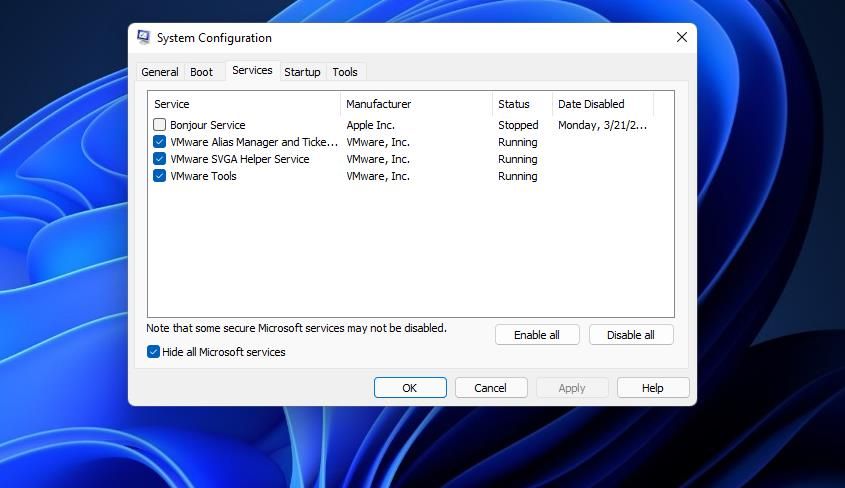Click the Stopped status cell
Screen dimensions: 845x488
click(518, 125)
